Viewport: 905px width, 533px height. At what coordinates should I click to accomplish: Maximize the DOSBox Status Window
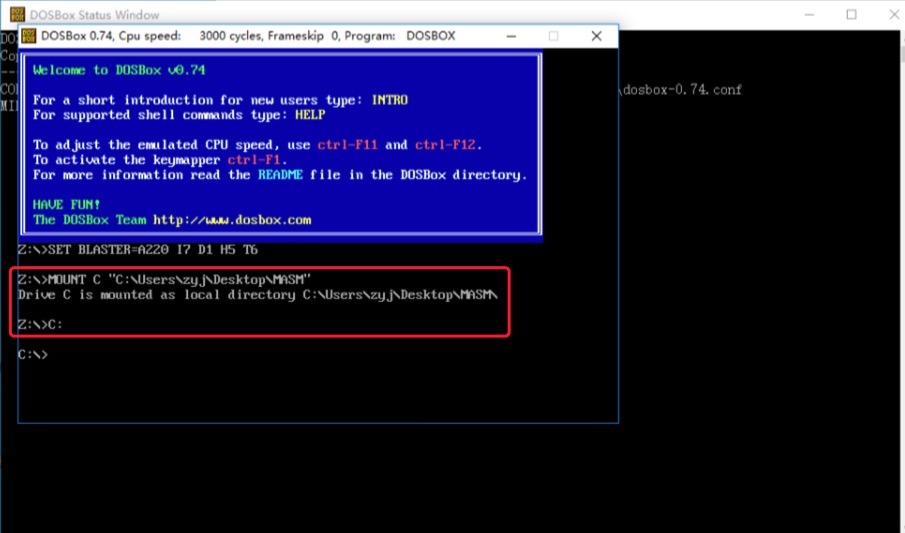[x=851, y=14]
